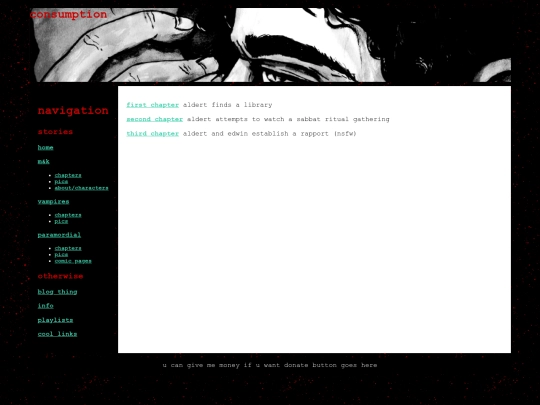Open pics under vampires
The height and width of the screenshot is (405, 540).
[61, 221]
